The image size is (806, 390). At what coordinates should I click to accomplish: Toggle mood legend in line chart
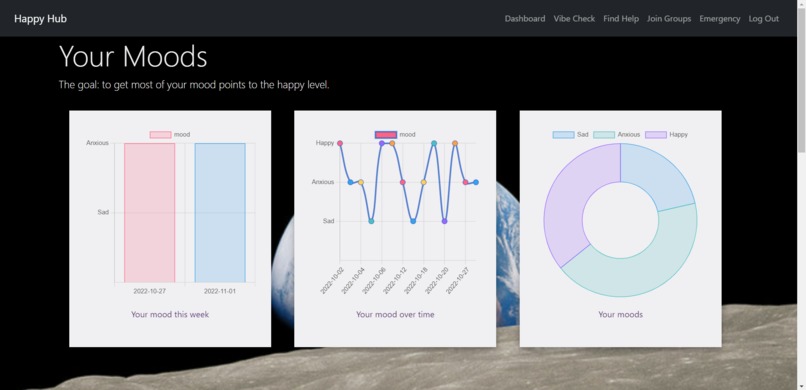385,135
